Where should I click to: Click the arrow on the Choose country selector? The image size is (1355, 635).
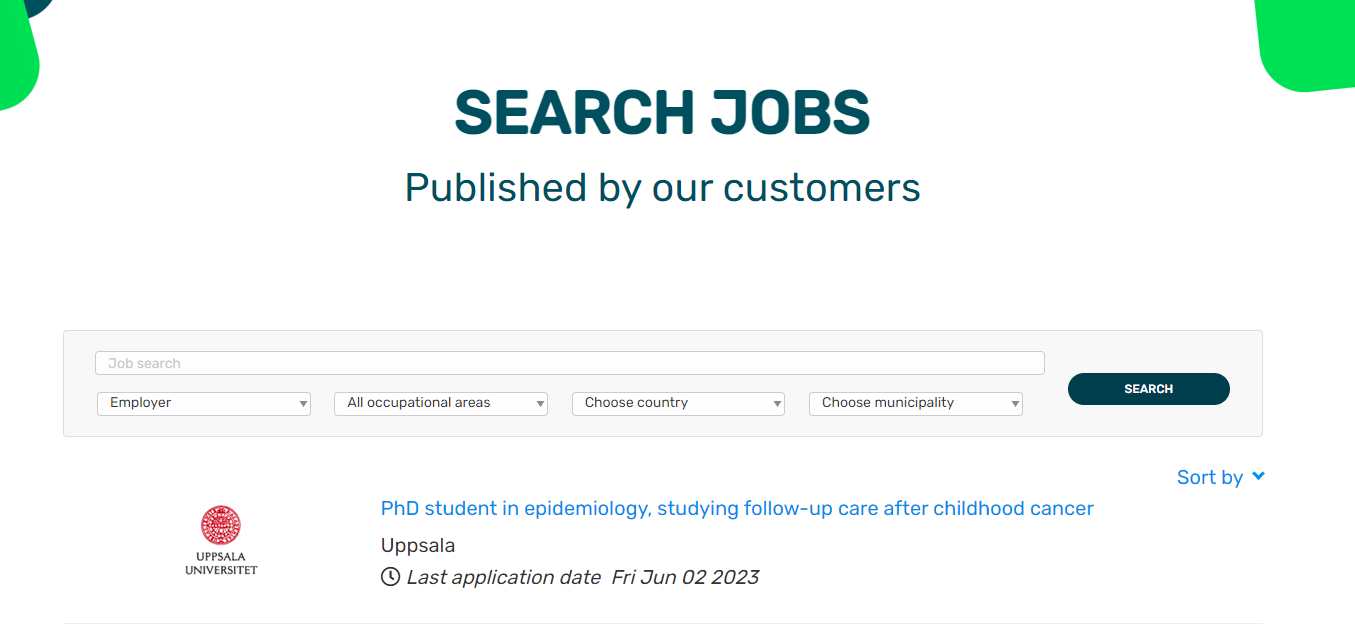point(777,404)
